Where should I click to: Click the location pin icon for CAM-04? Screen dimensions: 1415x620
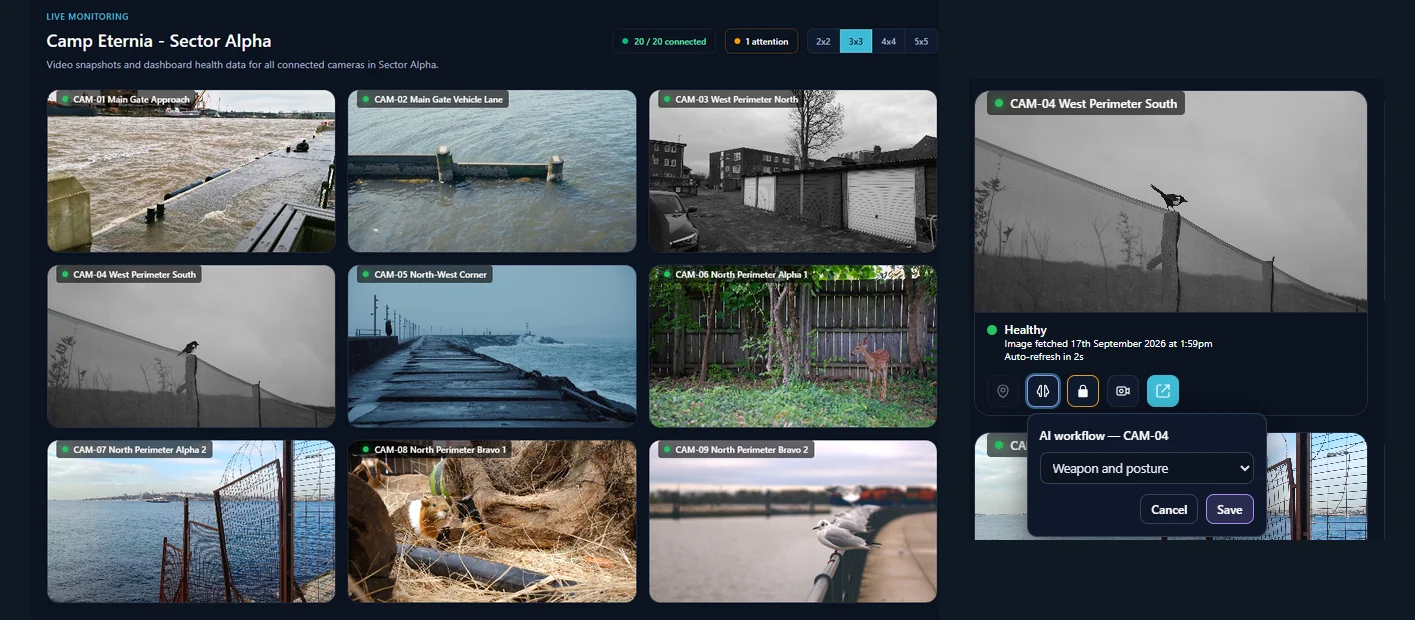coord(1003,391)
